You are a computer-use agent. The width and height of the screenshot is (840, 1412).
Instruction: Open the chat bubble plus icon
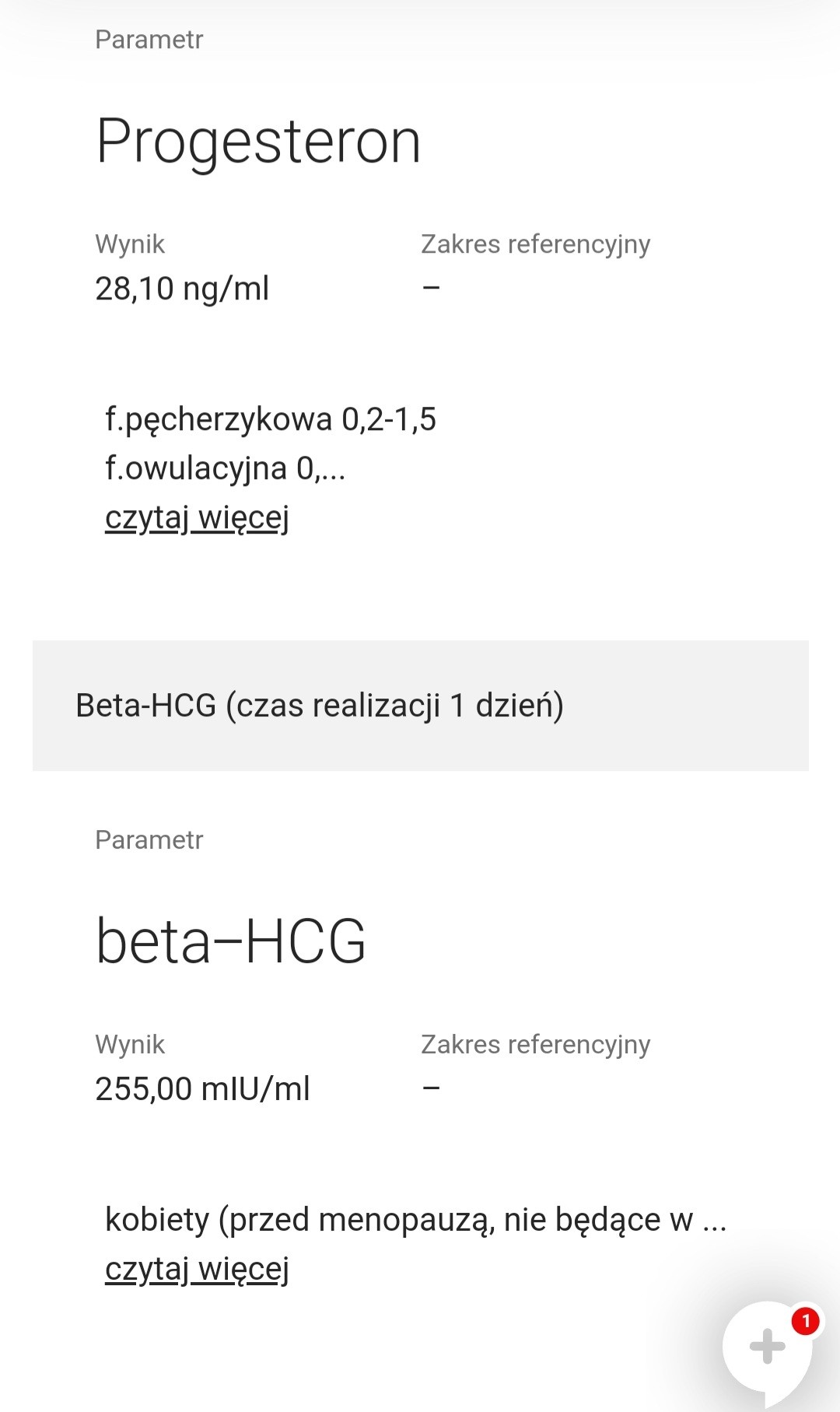click(x=767, y=1347)
